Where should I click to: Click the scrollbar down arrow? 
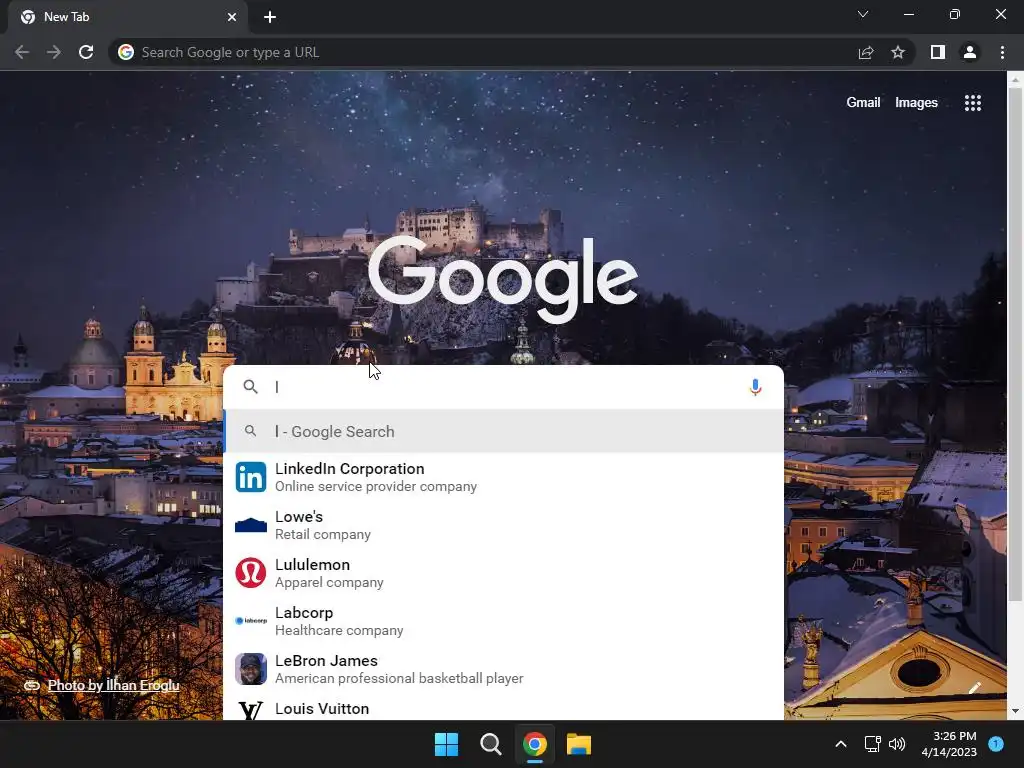pos(1015,711)
